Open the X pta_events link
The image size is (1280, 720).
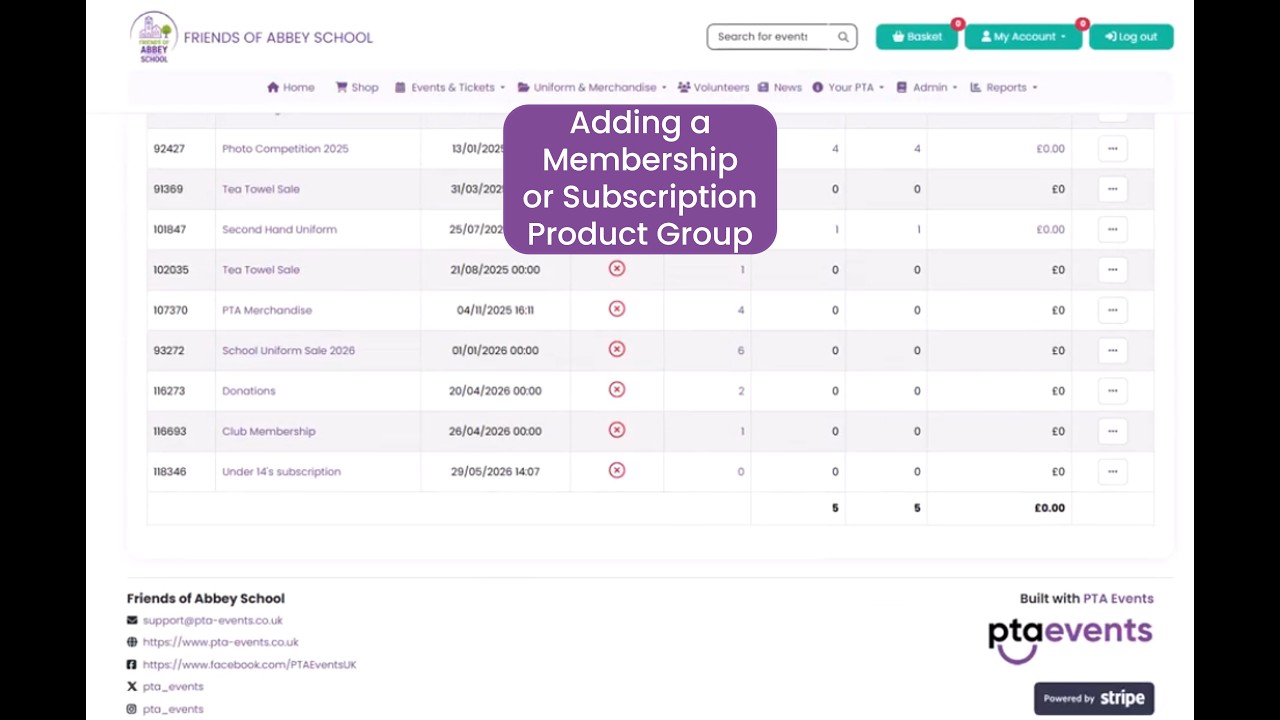173,687
